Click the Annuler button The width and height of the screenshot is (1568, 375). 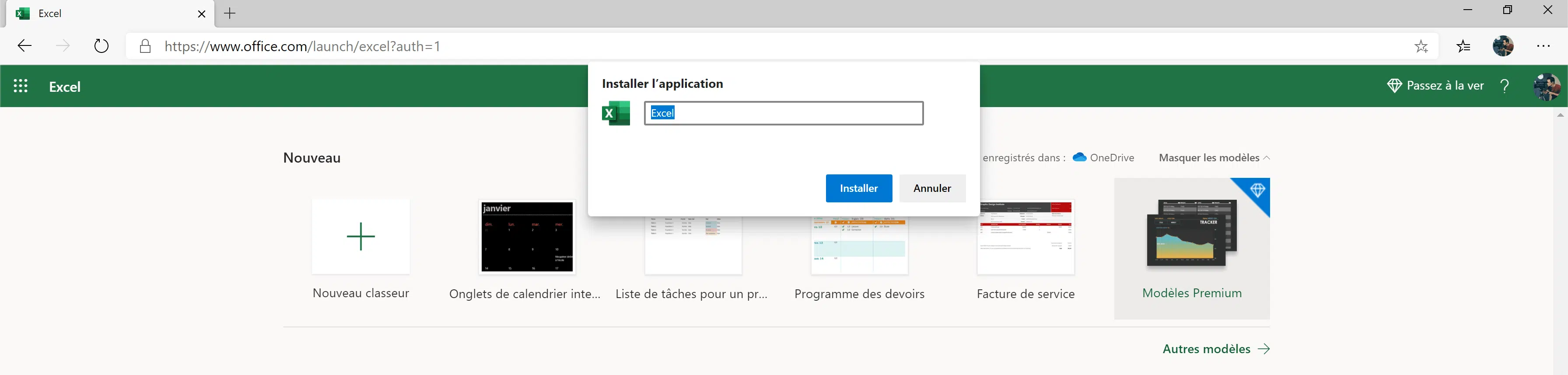932,188
